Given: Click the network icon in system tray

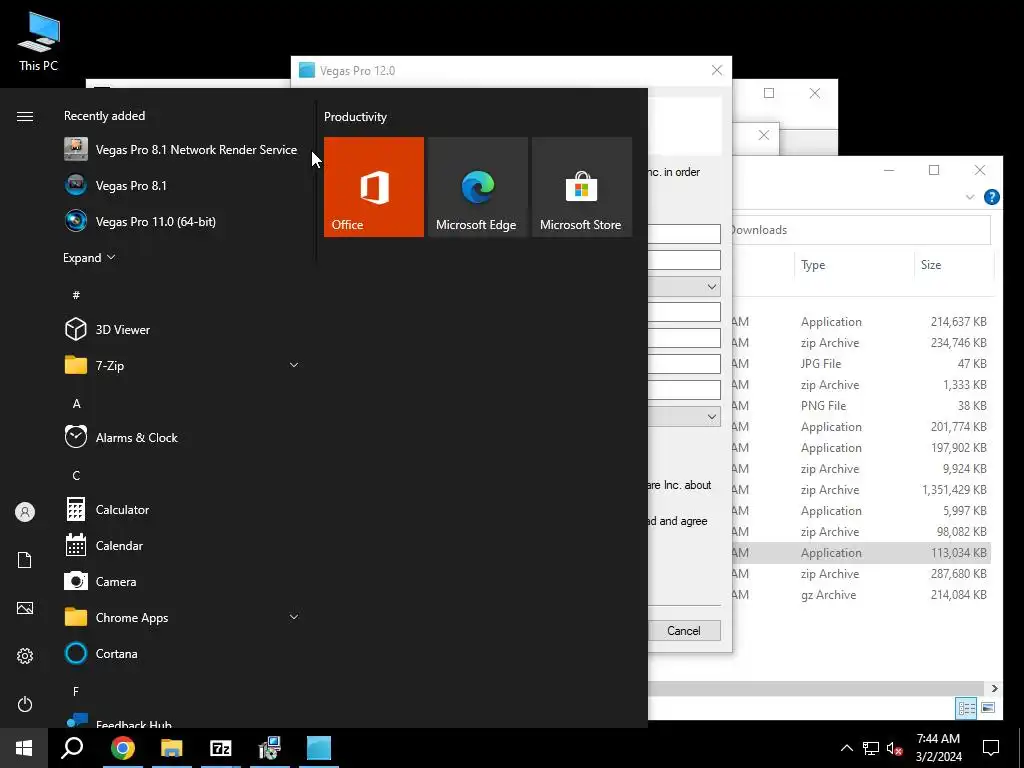Looking at the screenshot, I should pos(871,748).
